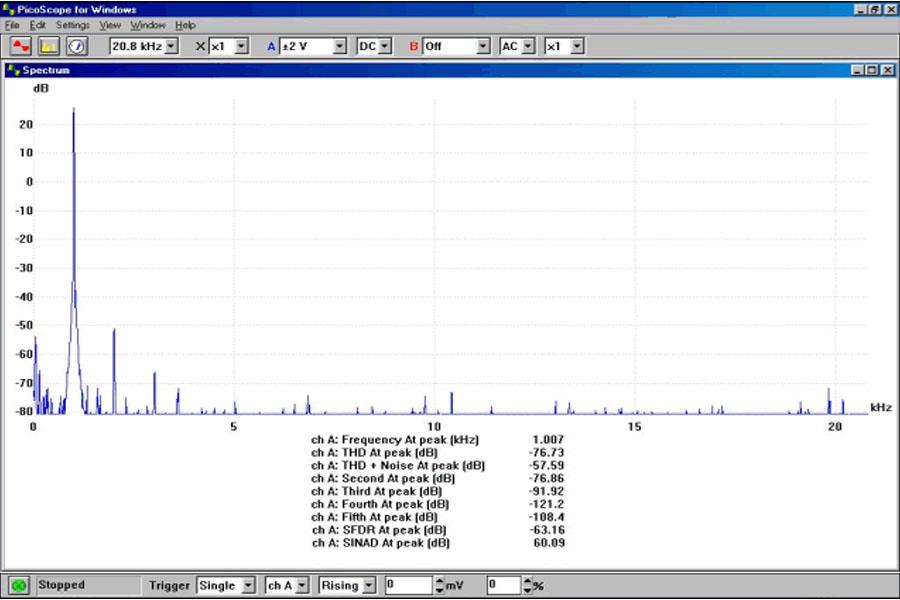Open the oscilloscope view icon
Viewport: 900px width, 600px height.
[x=21, y=46]
